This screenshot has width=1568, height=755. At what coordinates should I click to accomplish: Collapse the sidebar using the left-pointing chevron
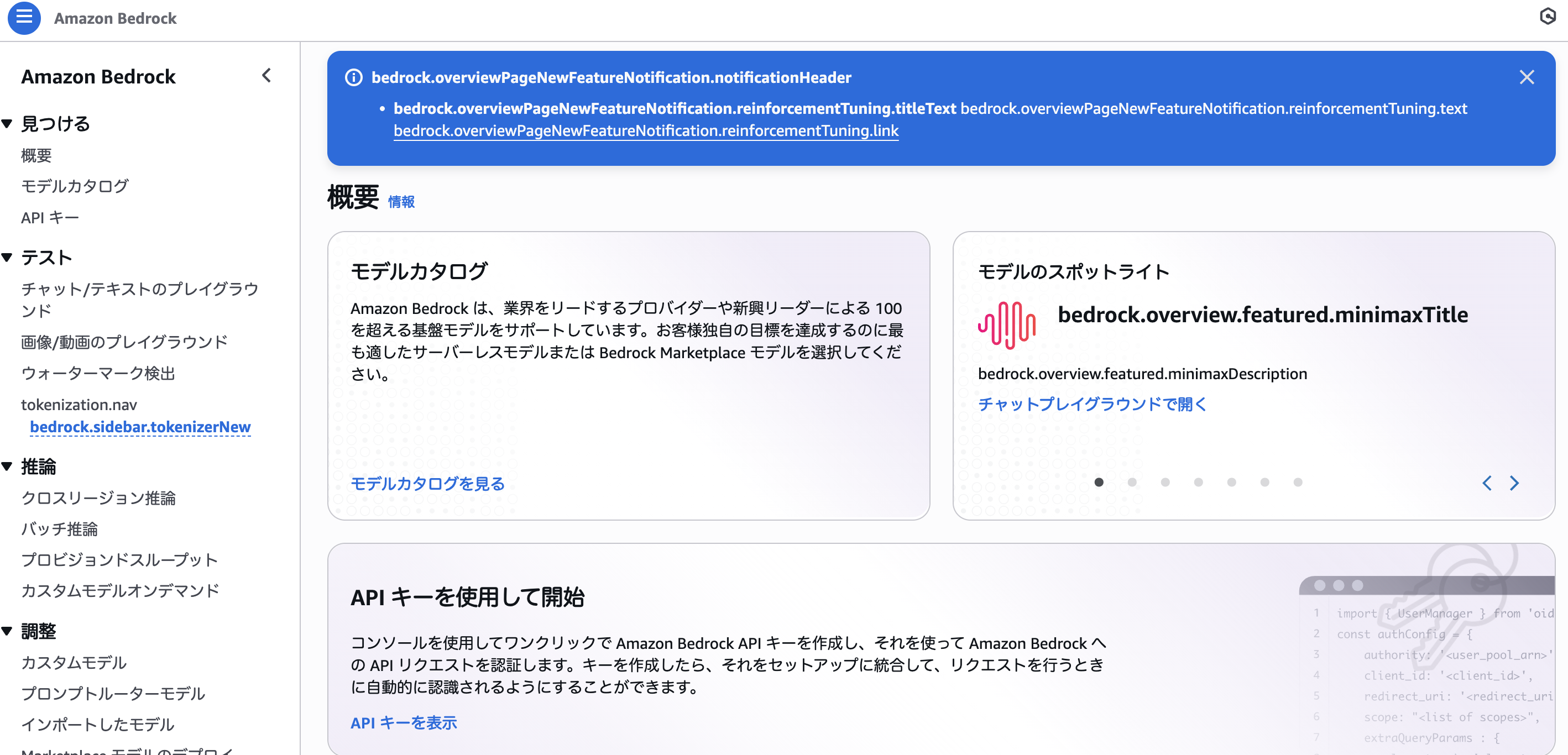point(266,75)
